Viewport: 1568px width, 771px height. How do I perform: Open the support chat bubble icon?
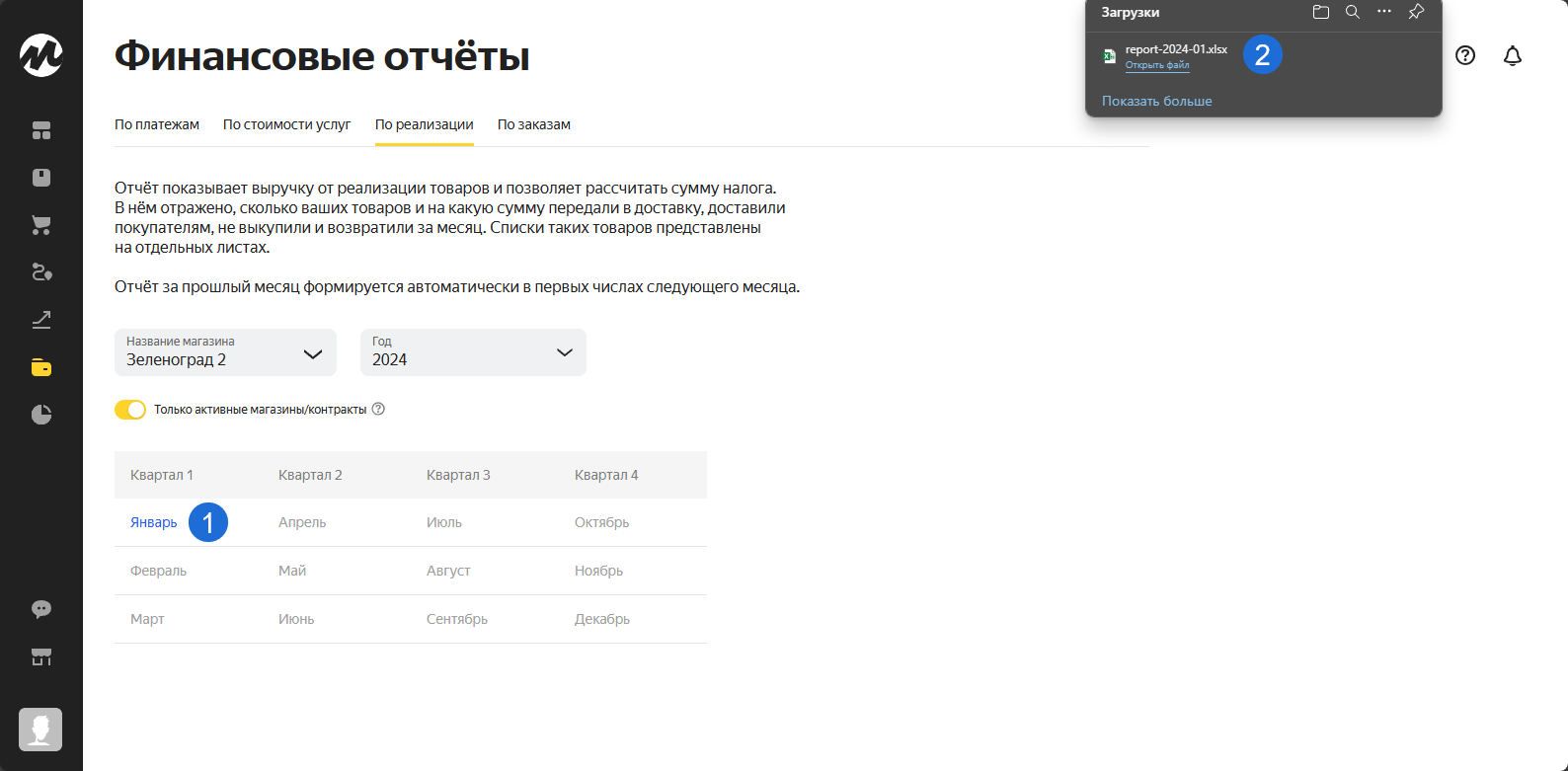(41, 609)
